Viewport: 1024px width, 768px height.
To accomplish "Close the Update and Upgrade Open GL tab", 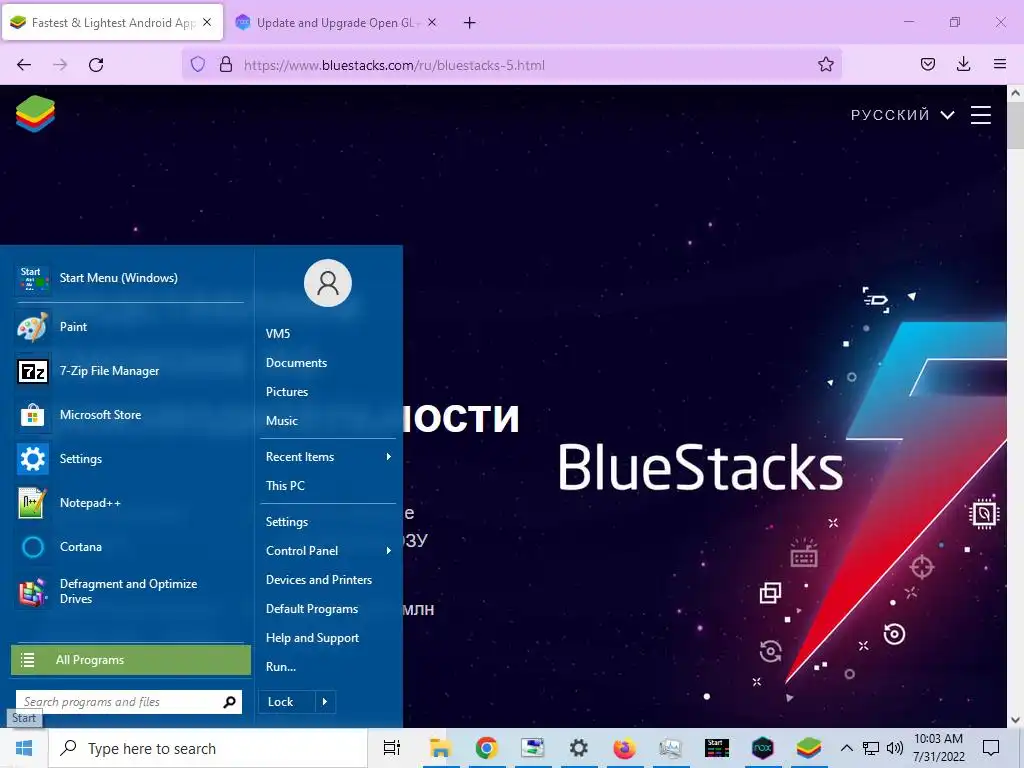I will [432, 22].
